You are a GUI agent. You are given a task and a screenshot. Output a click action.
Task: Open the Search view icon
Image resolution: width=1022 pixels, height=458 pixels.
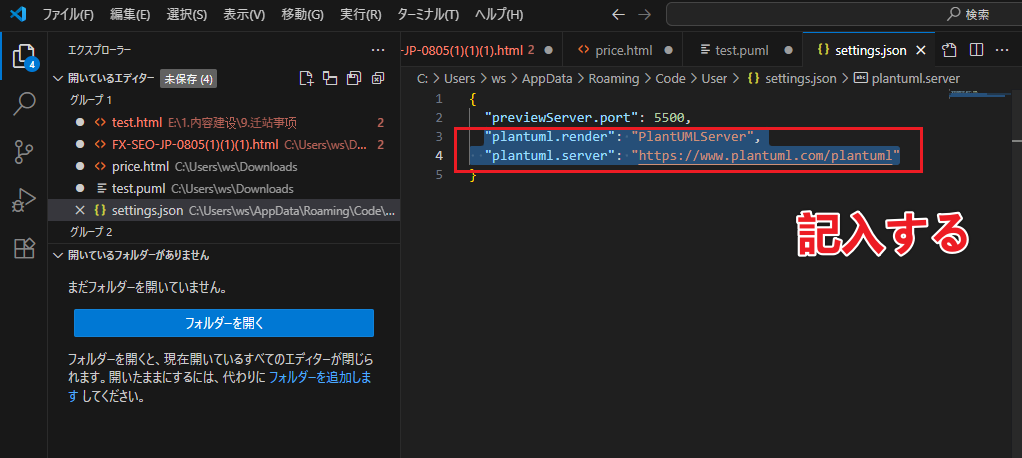pos(23,103)
